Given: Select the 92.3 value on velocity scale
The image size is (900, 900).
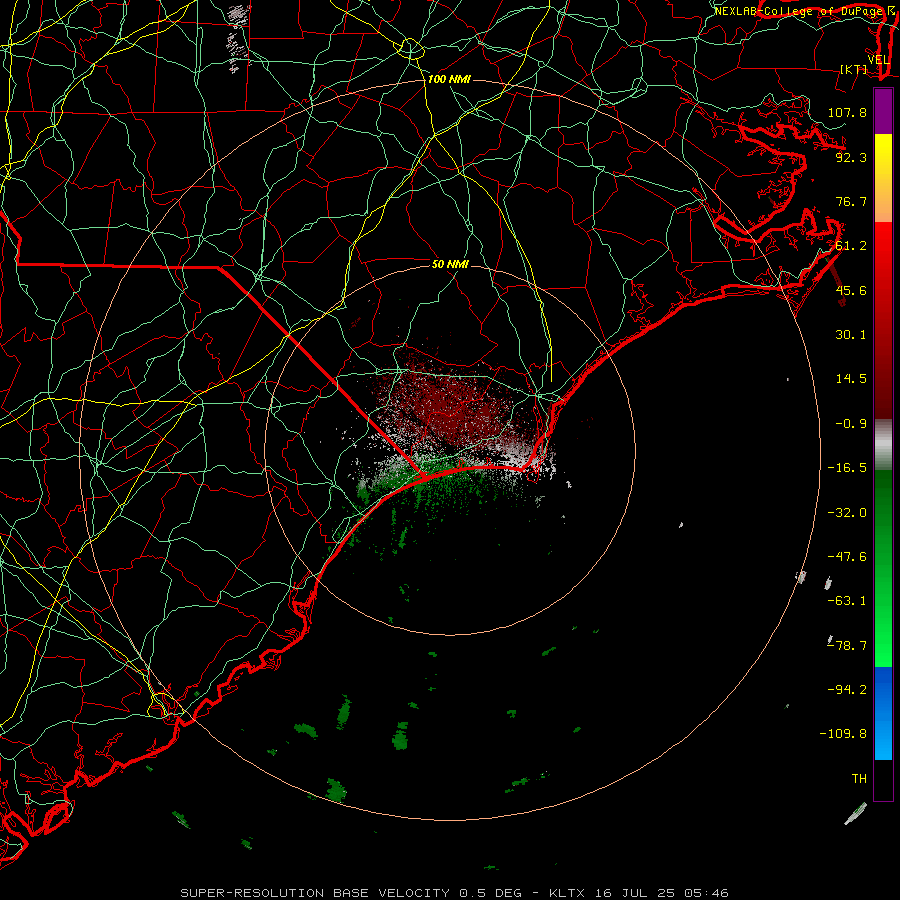Looking at the screenshot, I should [x=851, y=157].
